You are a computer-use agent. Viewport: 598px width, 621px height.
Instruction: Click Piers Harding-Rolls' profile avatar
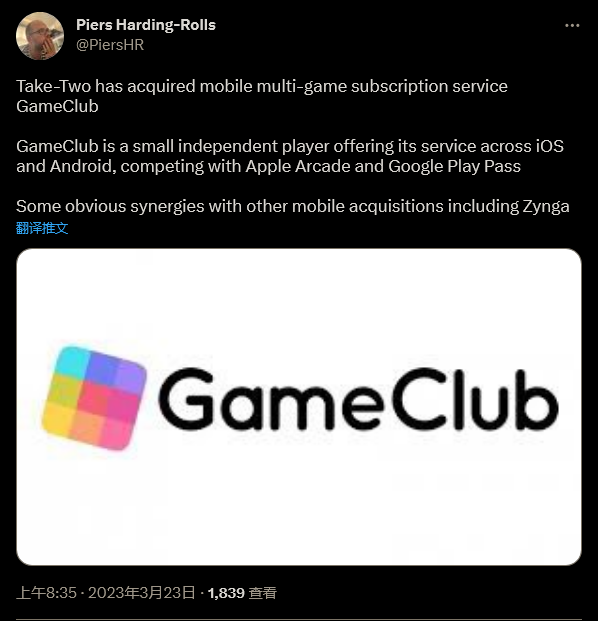pyautogui.click(x=40, y=36)
